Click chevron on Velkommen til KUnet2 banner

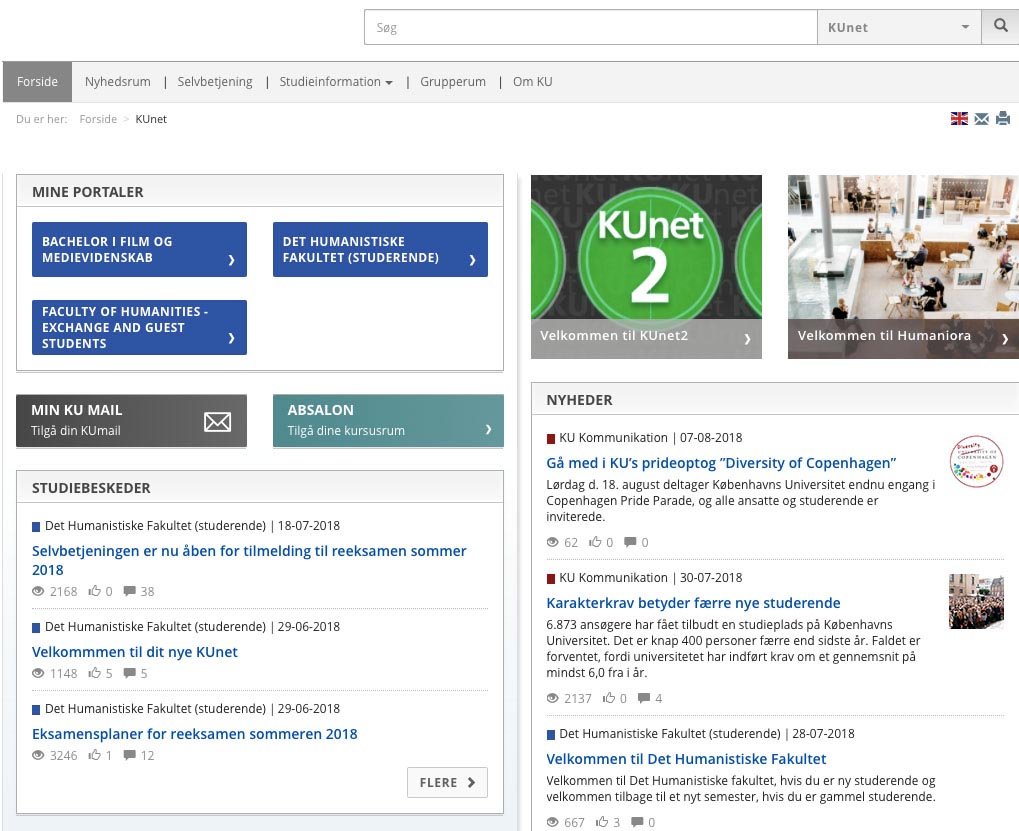747,339
